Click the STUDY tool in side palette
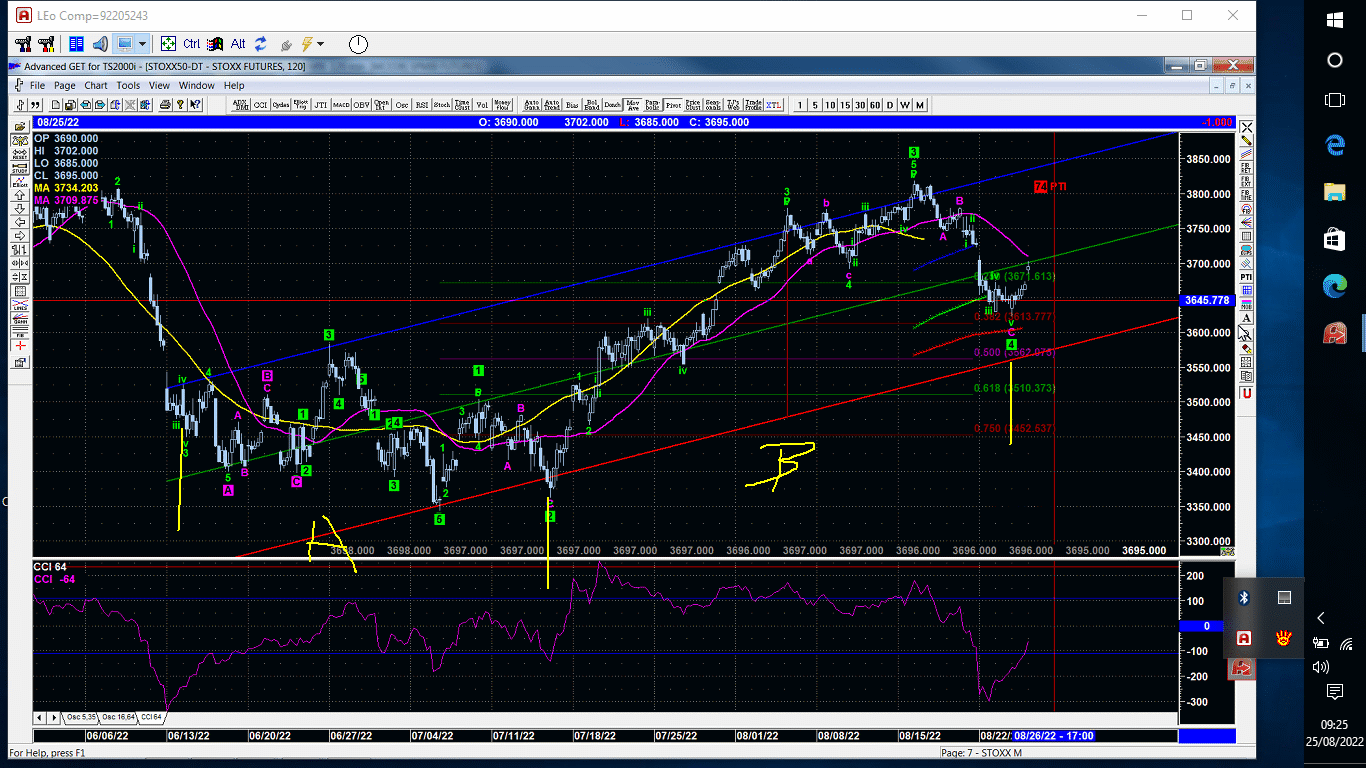Viewport: 1366px width, 768px height. tap(19, 169)
